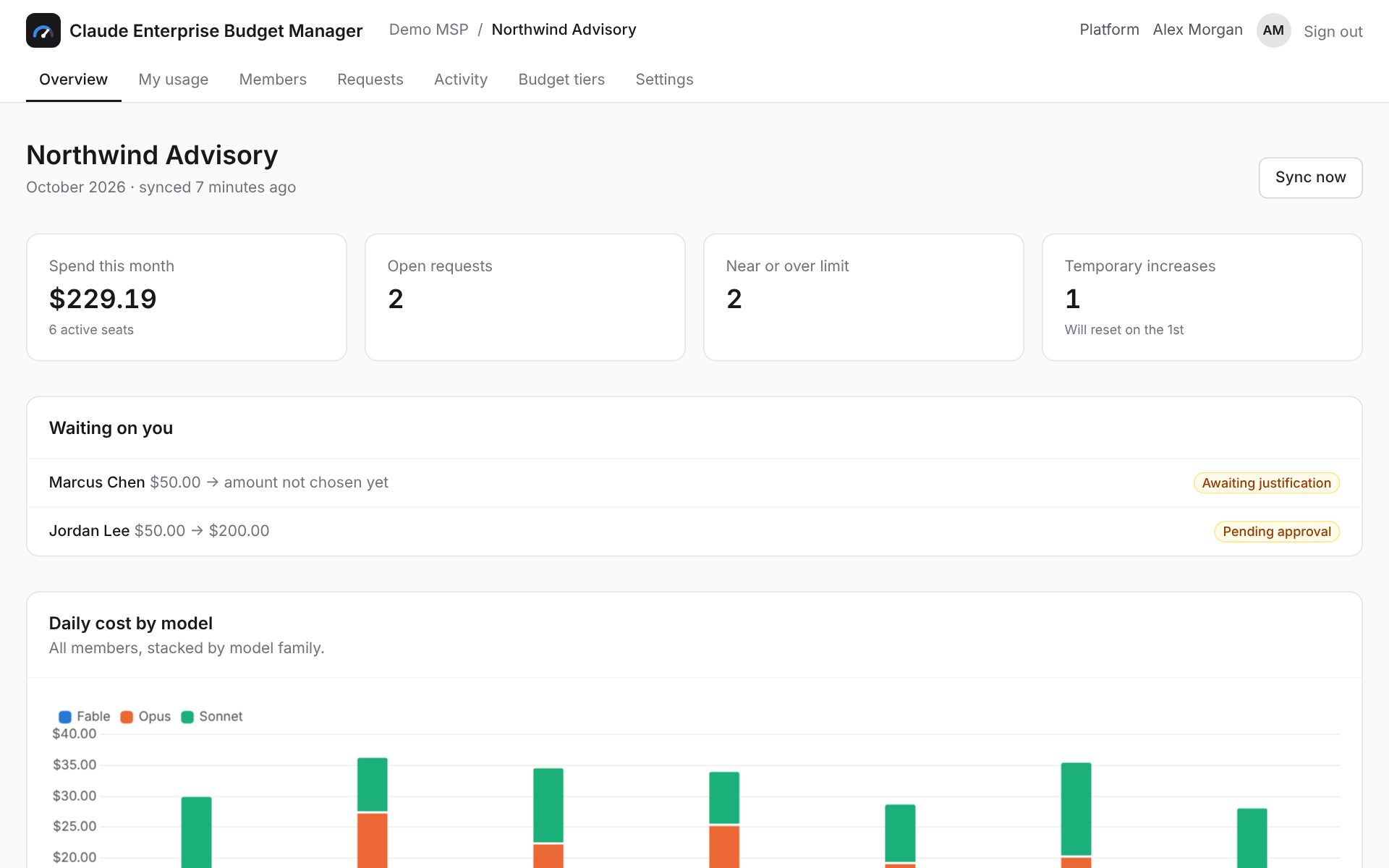Click the Demo MSP breadcrumb
This screenshot has width=1389, height=868.
pyautogui.click(x=429, y=30)
